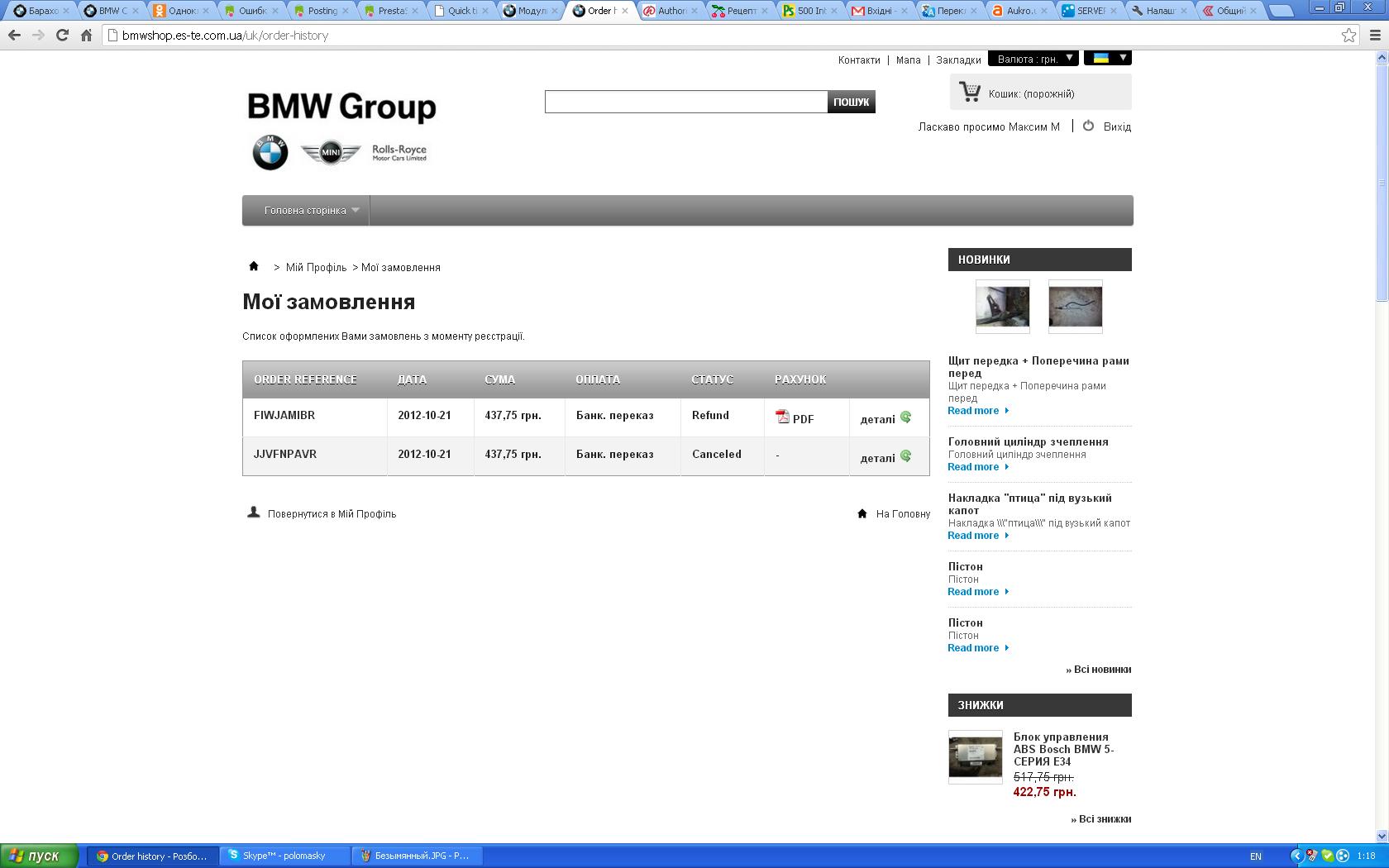Open the browser home page icon
Screen dimensions: 1389x868
[x=86, y=36]
